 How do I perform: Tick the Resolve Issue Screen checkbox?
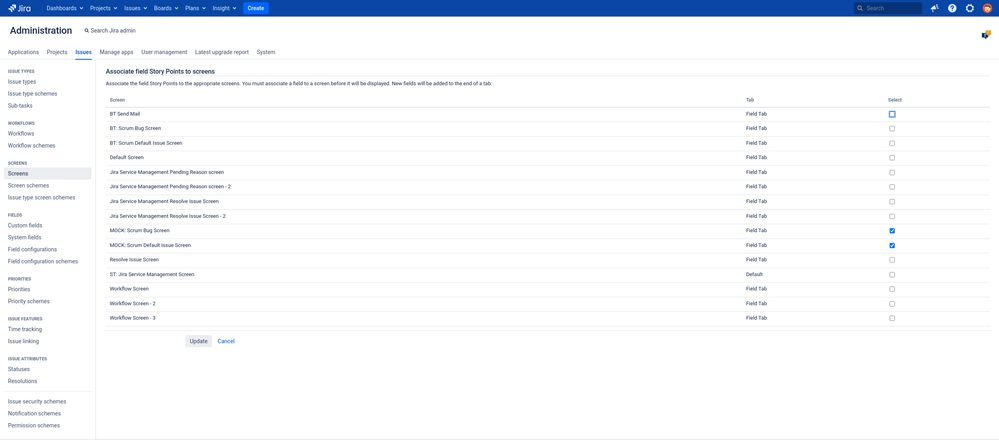[892, 260]
